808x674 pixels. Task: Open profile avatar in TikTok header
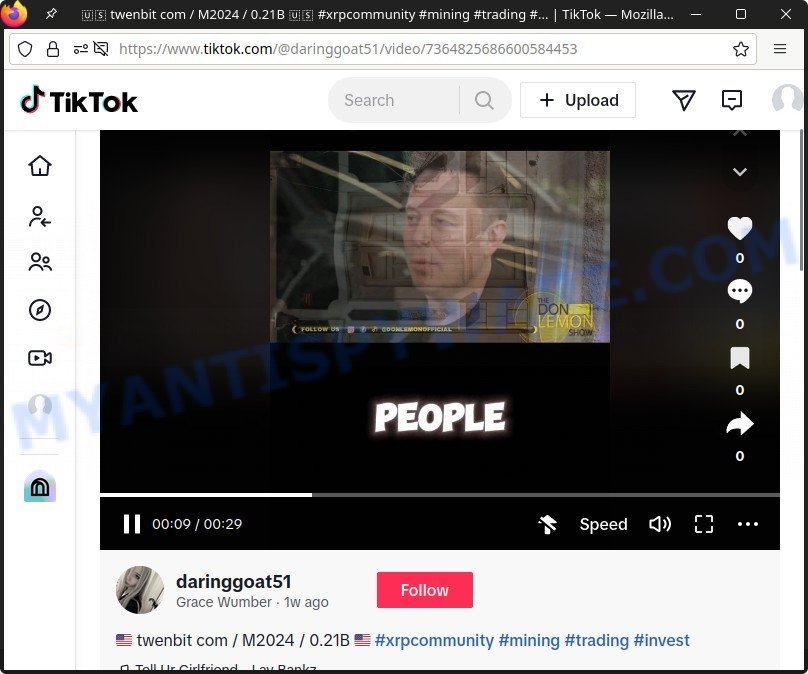[787, 99]
